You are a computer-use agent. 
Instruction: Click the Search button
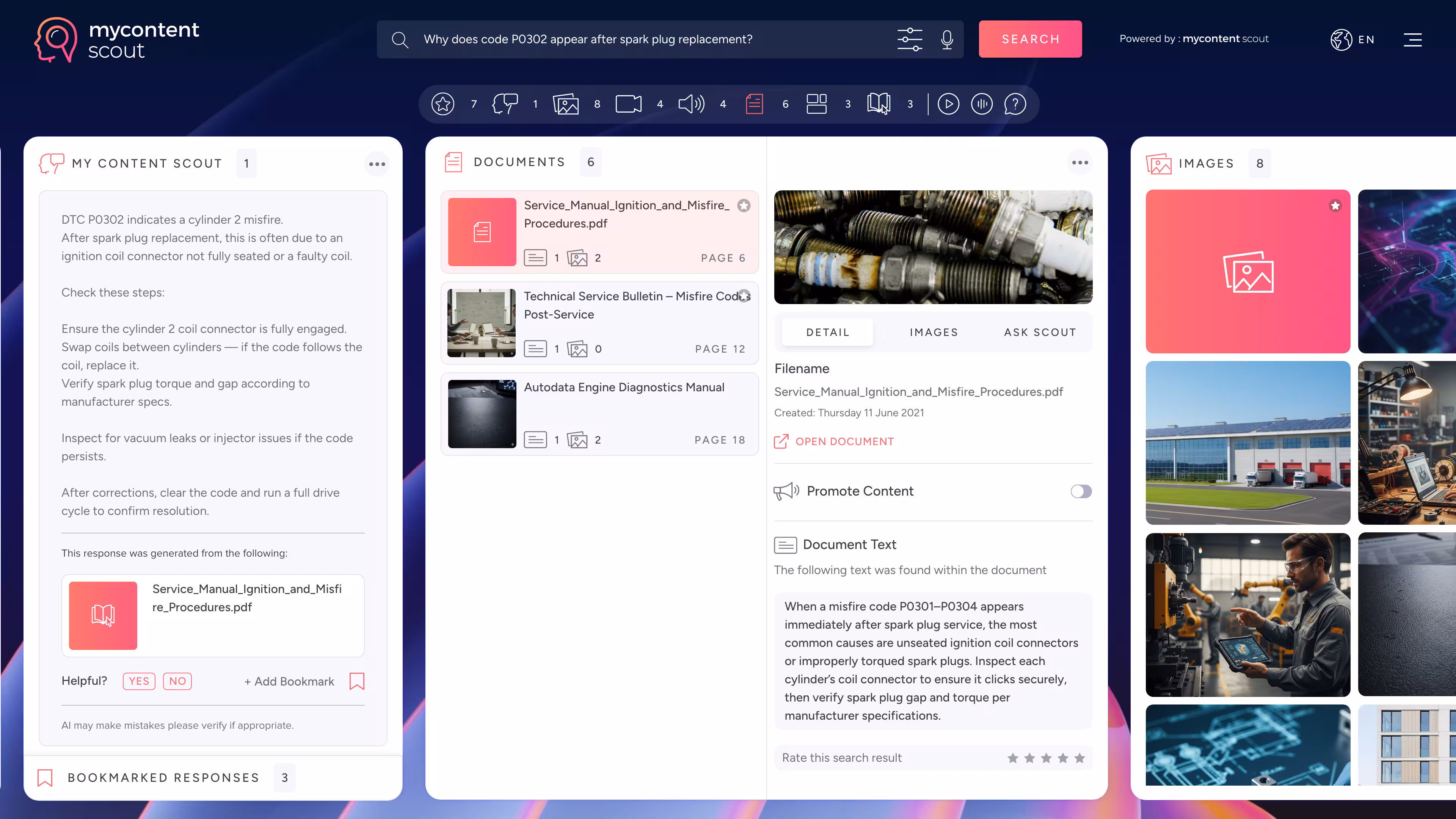point(1030,39)
